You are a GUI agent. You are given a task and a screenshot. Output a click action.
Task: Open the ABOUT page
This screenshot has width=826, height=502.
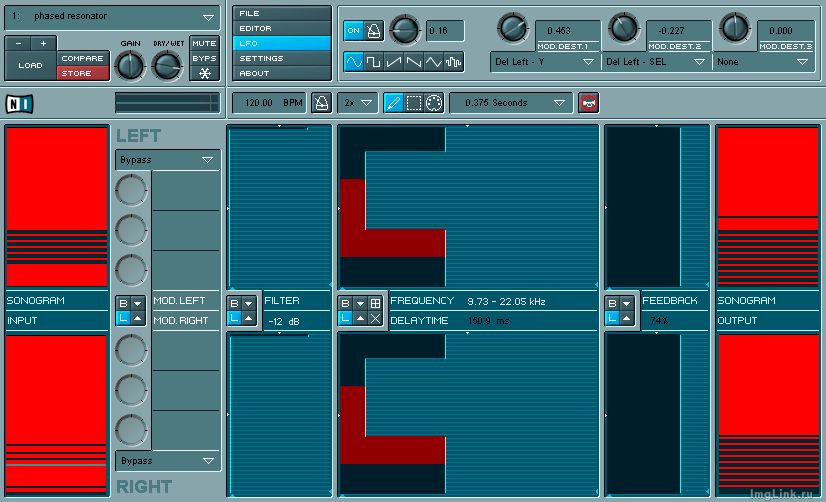point(282,73)
